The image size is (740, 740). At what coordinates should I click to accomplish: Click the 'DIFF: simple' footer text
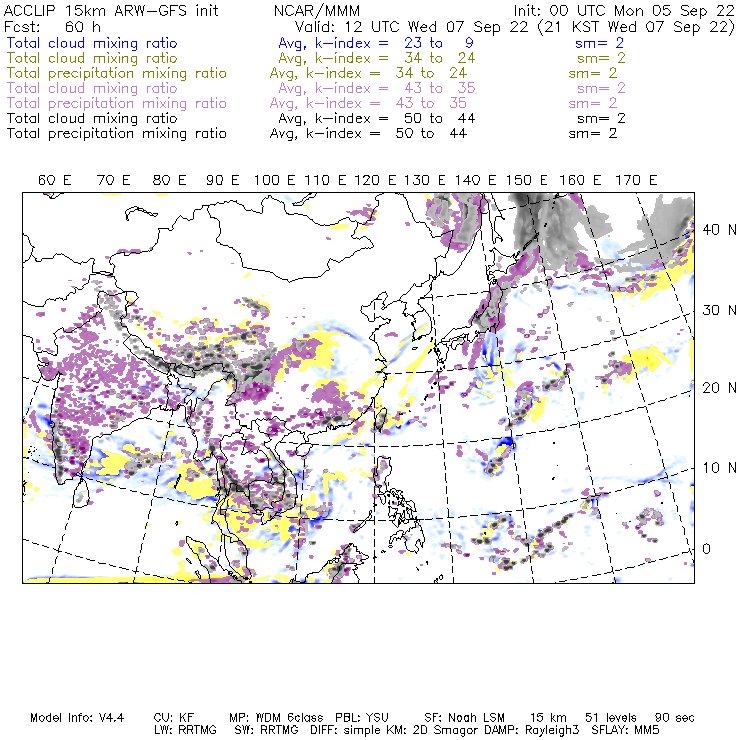347,730
